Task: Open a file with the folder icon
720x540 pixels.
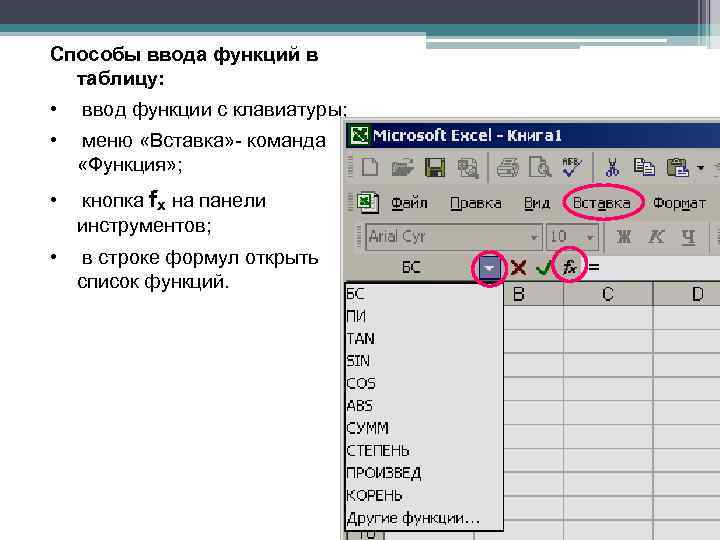Action: (403, 167)
